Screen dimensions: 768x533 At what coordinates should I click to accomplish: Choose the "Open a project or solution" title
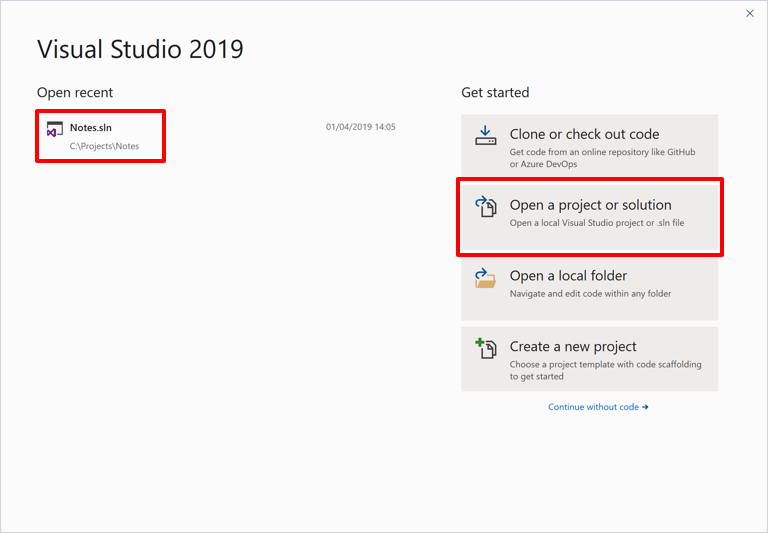[590, 205]
